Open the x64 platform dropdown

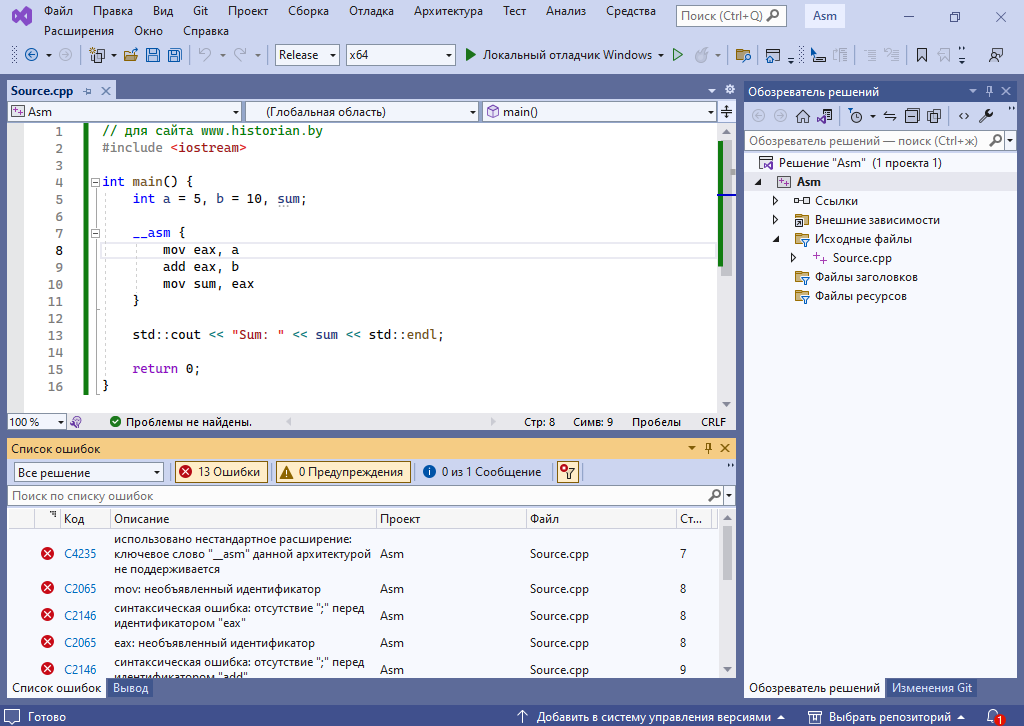point(400,55)
